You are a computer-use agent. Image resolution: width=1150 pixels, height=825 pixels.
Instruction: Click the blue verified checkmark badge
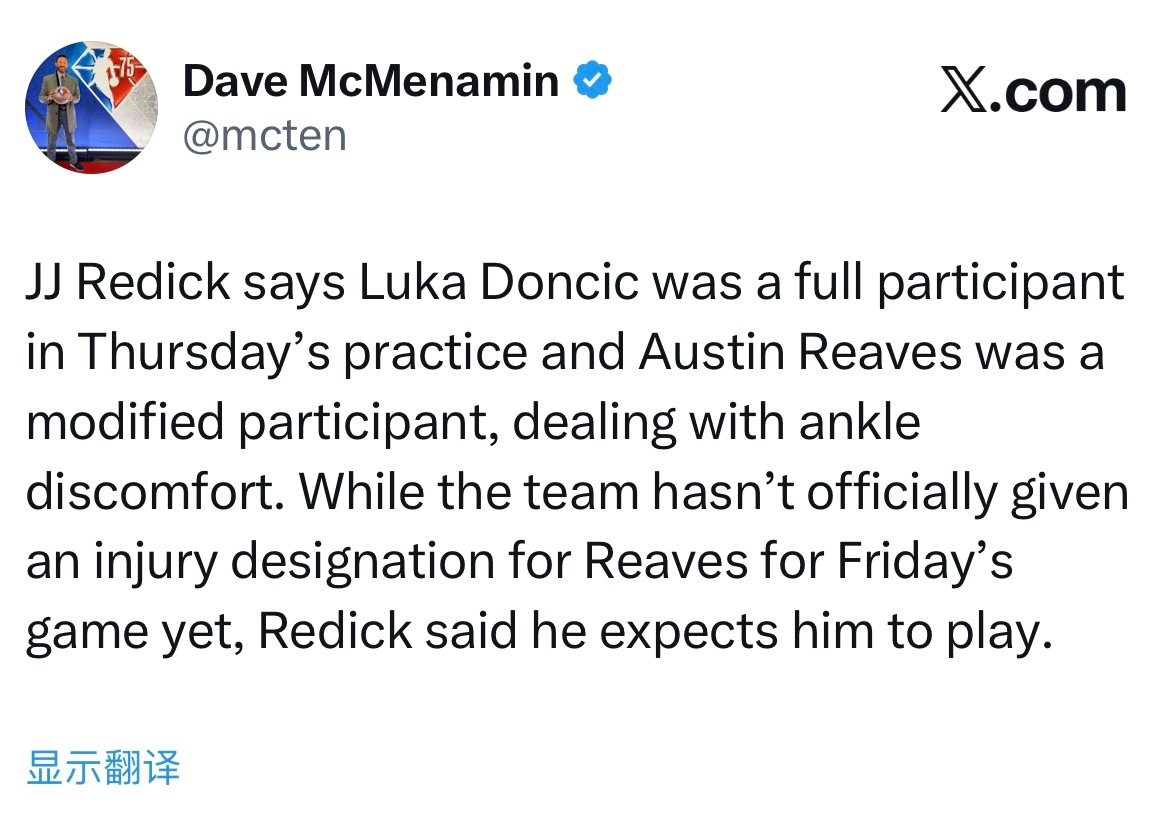point(593,80)
